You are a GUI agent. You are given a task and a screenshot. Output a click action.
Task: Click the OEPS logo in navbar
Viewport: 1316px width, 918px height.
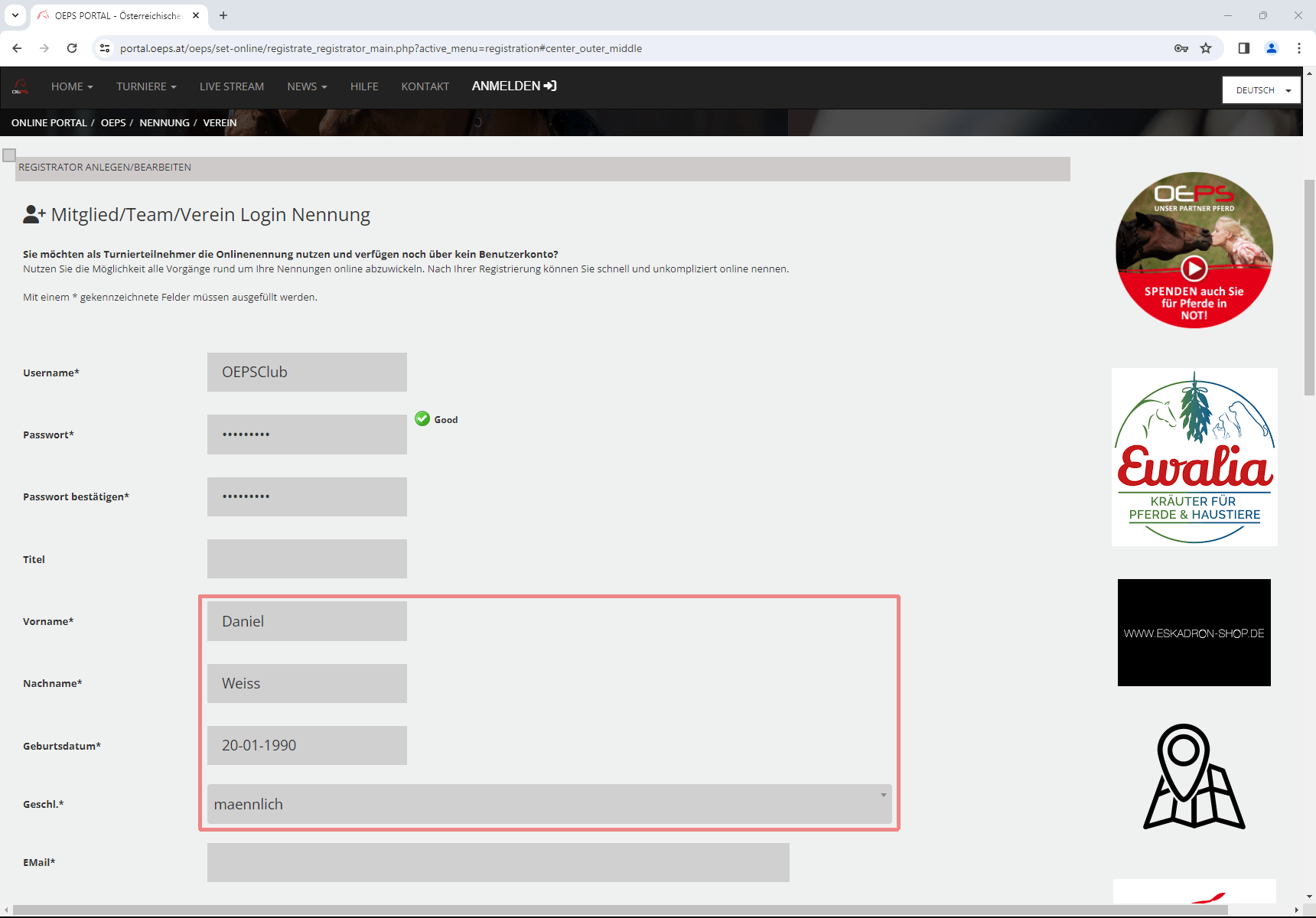[21, 87]
